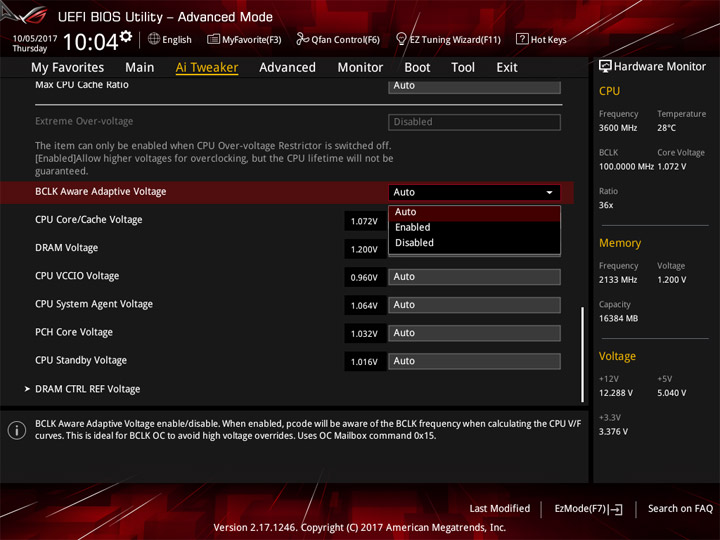The image size is (720, 540).
Task: Select the Max CPU Cache Ratio label
Action: tap(82, 84)
